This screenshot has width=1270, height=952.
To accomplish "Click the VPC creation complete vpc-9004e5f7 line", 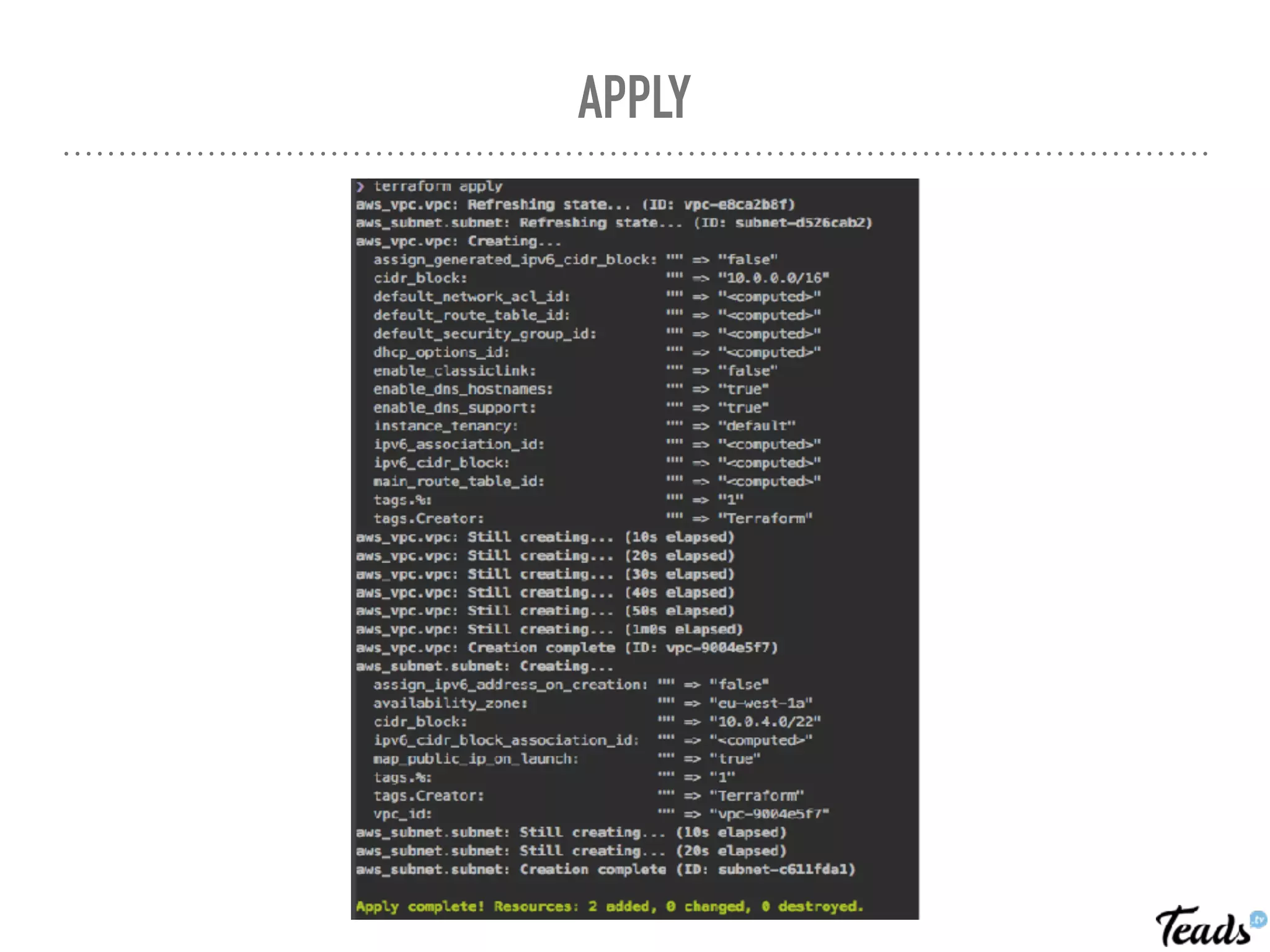I will [566, 648].
